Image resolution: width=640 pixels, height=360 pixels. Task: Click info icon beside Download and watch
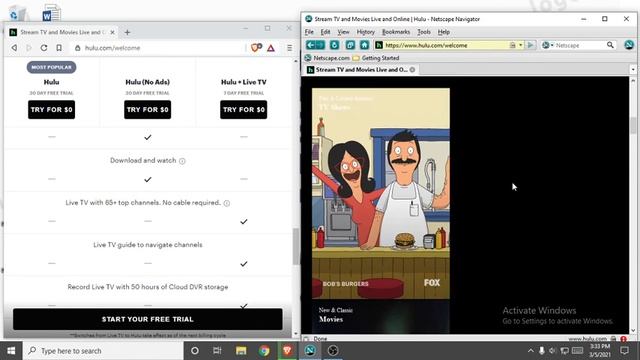(x=182, y=161)
